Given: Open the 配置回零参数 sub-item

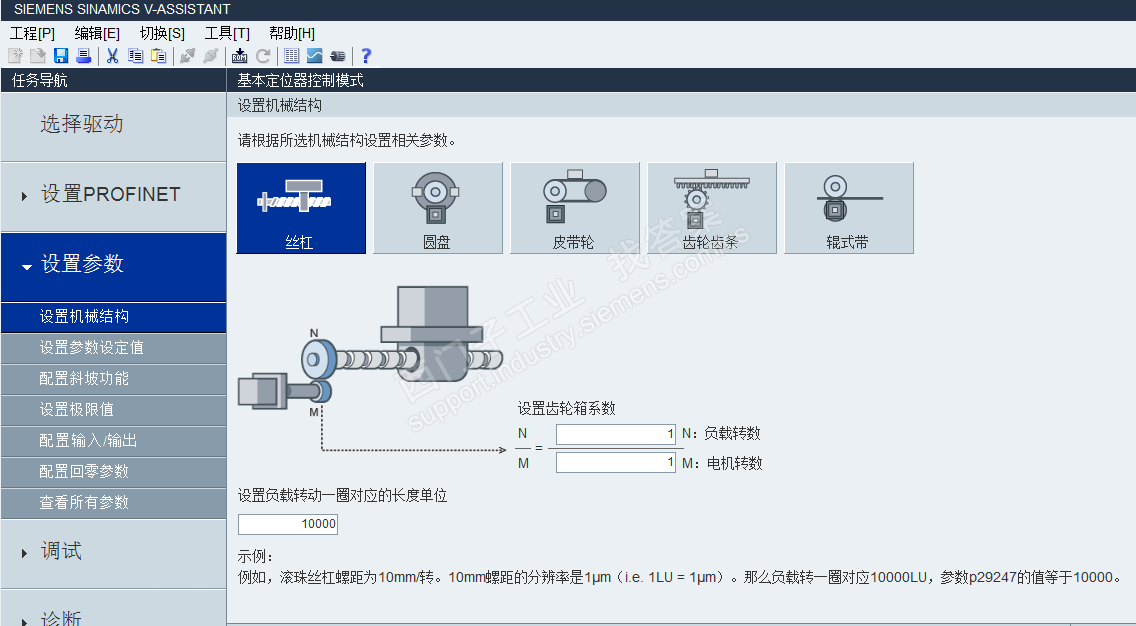Looking at the screenshot, I should (114, 472).
